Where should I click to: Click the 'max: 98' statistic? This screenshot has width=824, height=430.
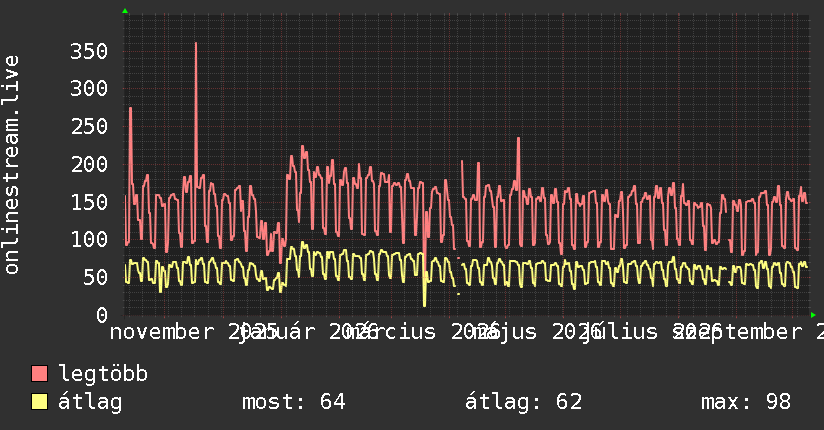point(746,402)
